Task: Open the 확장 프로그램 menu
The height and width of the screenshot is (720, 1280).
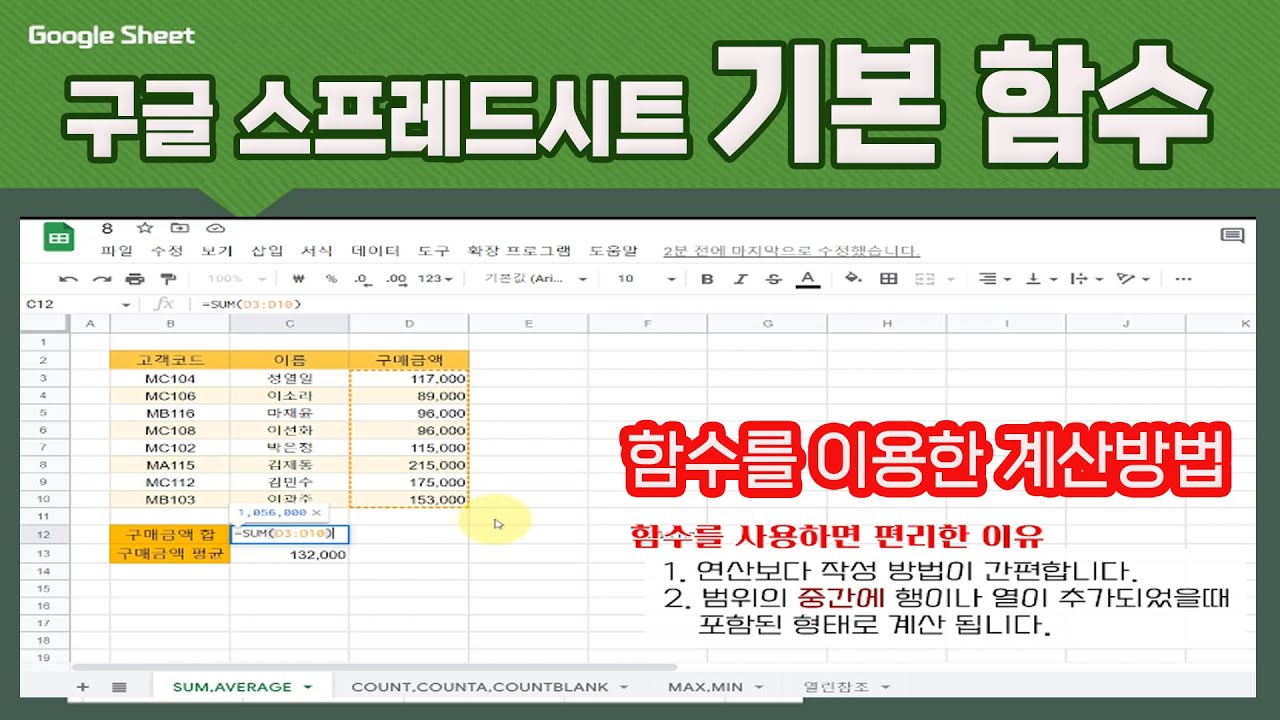Action: [x=520, y=251]
